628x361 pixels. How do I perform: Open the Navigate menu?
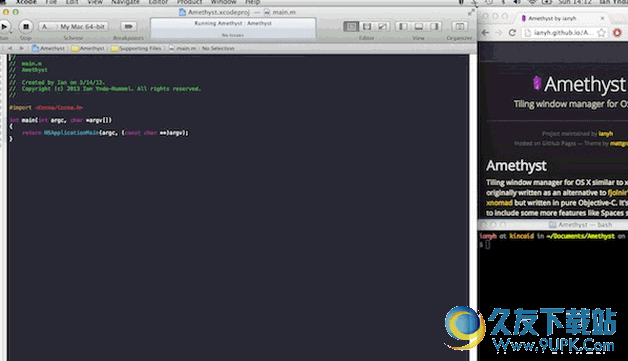tap(125, 2)
